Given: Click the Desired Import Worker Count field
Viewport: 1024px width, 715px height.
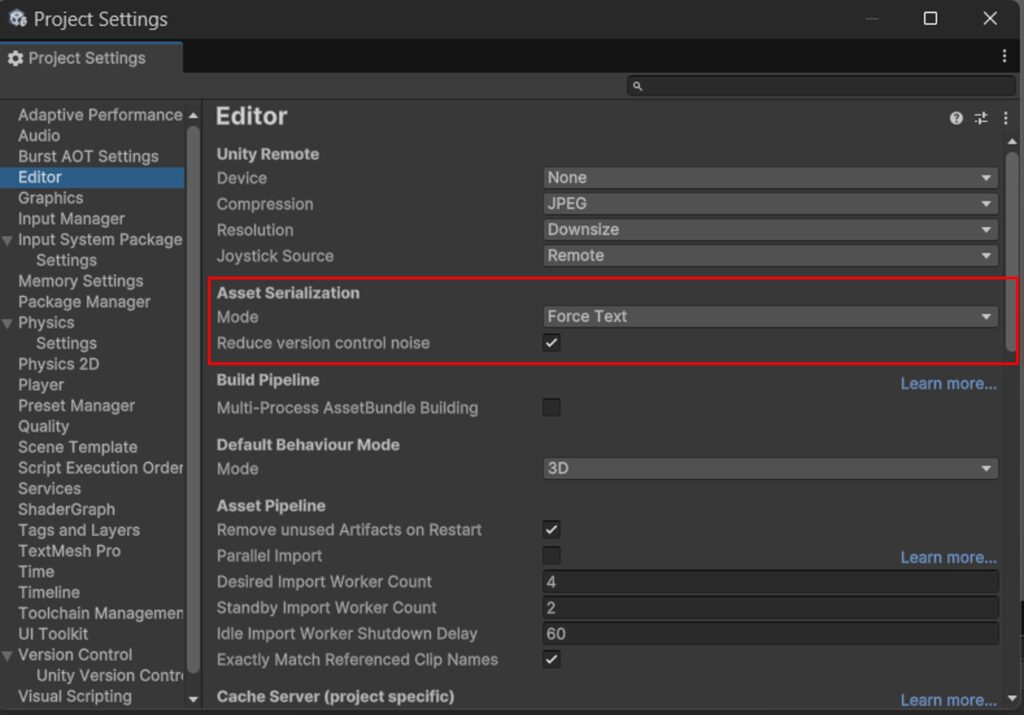Looking at the screenshot, I should point(770,582).
